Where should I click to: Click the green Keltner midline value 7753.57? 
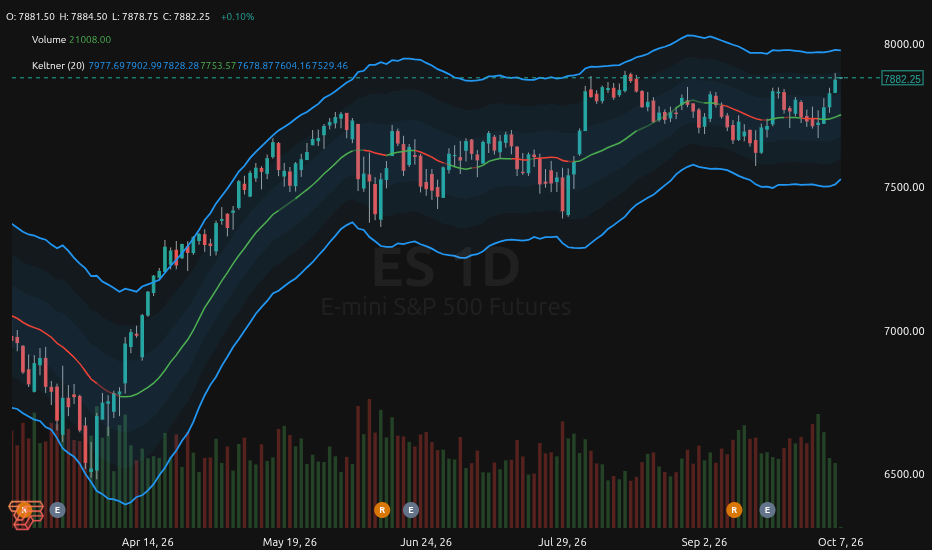(218, 65)
